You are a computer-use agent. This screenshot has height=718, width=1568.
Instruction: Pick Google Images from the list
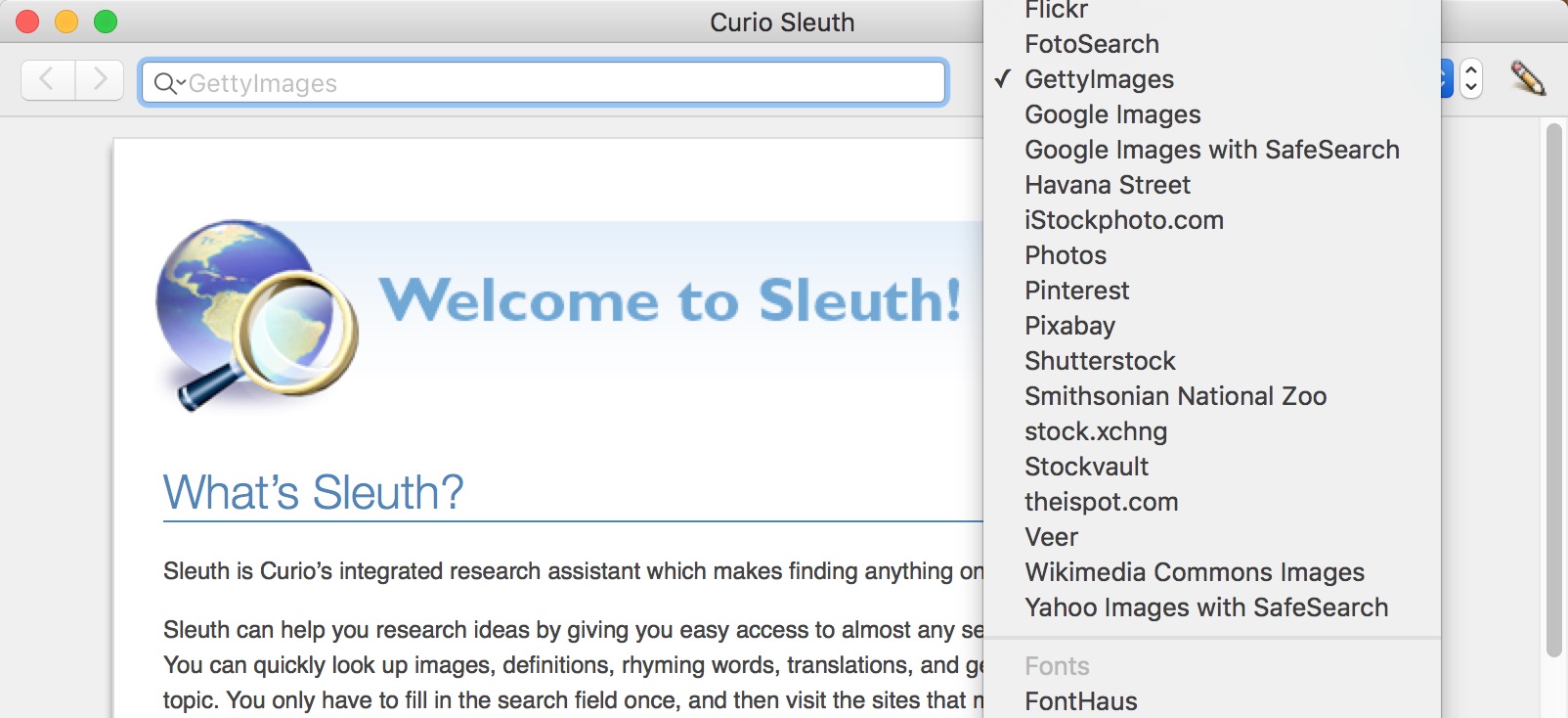click(1212, 114)
